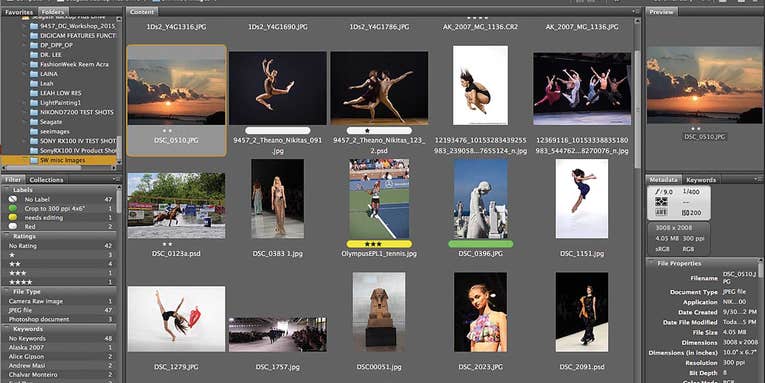765x383 pixels.
Task: Click the two-star rating under DSC_0510.JPG
Action: coord(167,131)
